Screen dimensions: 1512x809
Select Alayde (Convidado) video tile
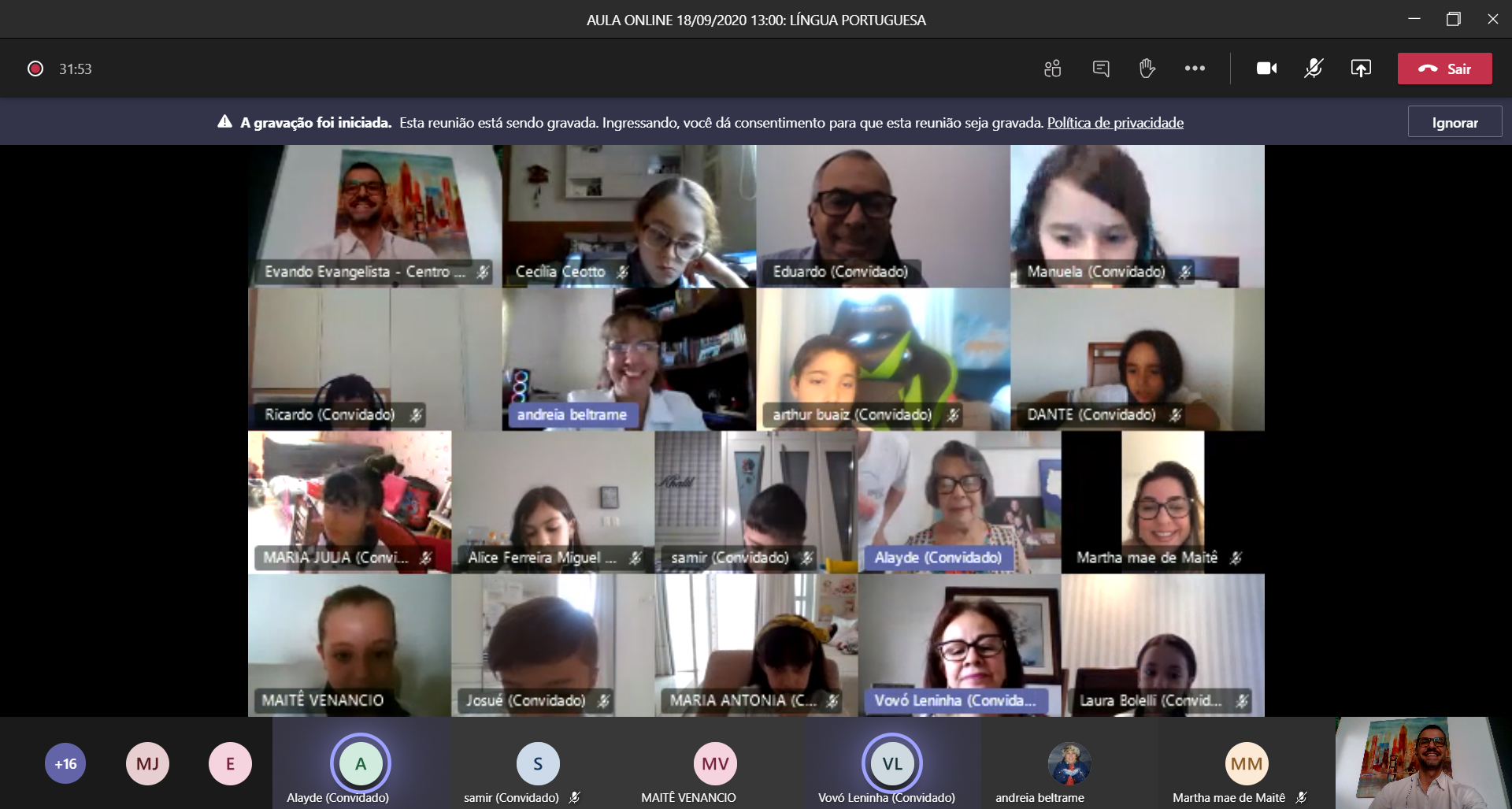pyautogui.click(x=959, y=502)
